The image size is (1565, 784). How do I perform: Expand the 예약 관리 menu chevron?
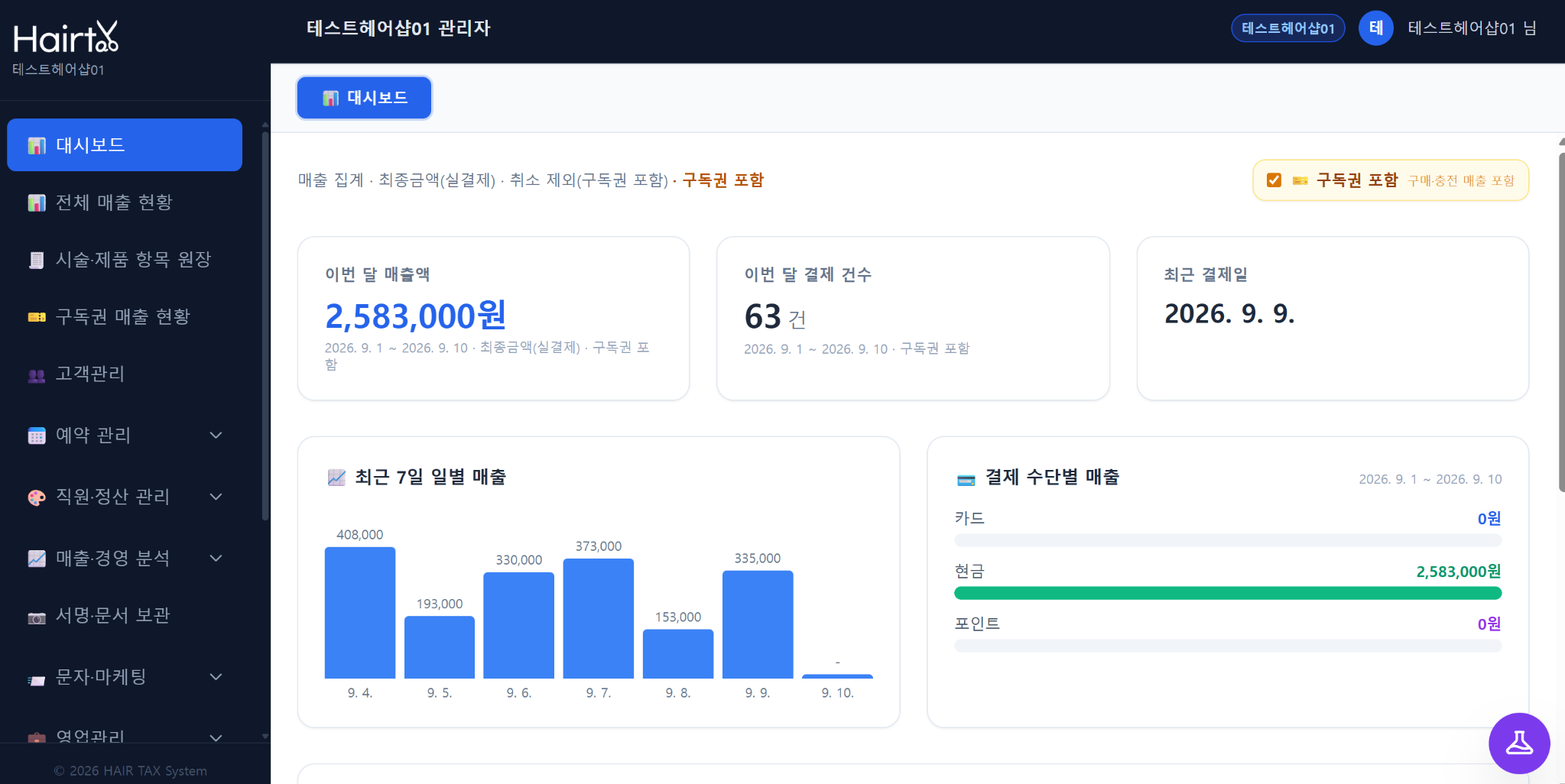(x=216, y=436)
